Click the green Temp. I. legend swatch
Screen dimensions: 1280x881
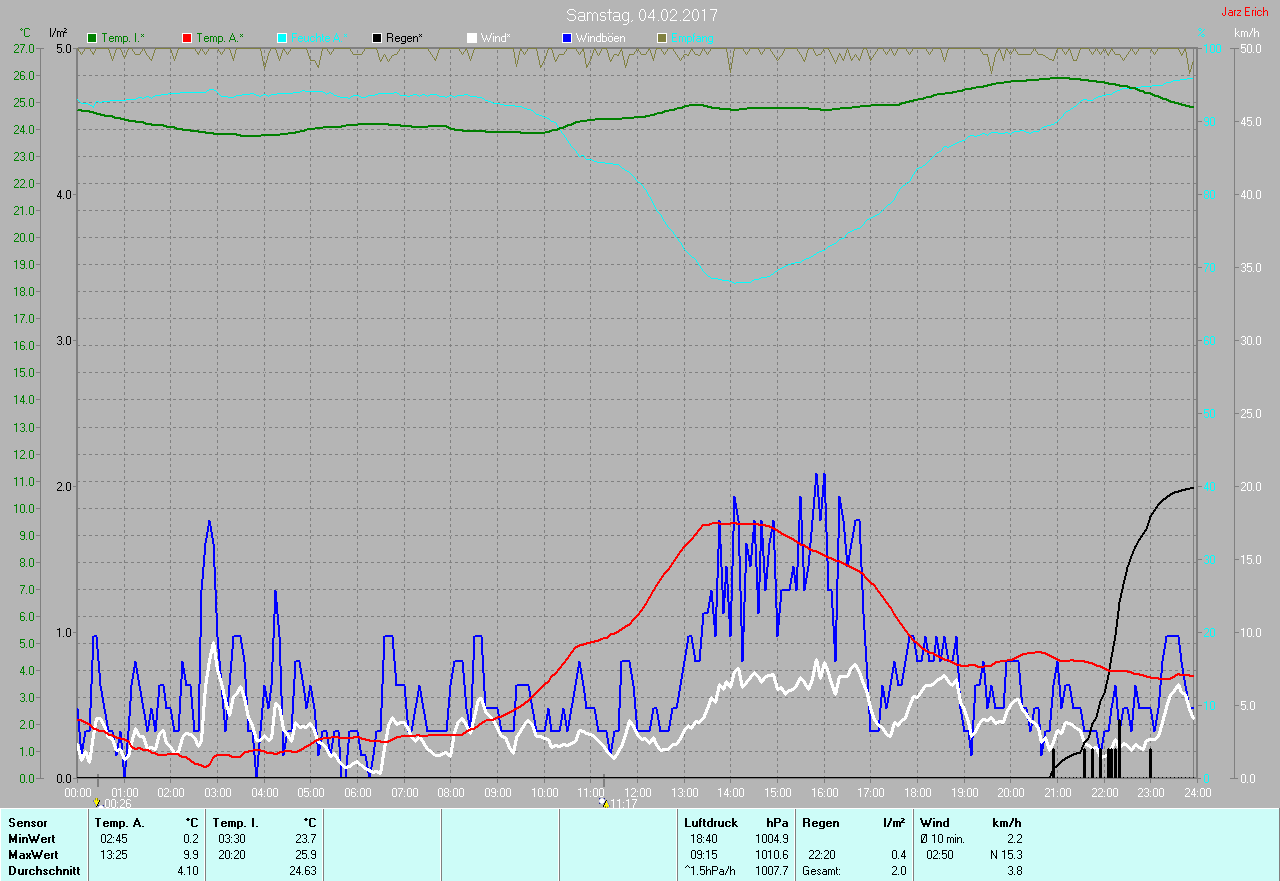(x=93, y=38)
